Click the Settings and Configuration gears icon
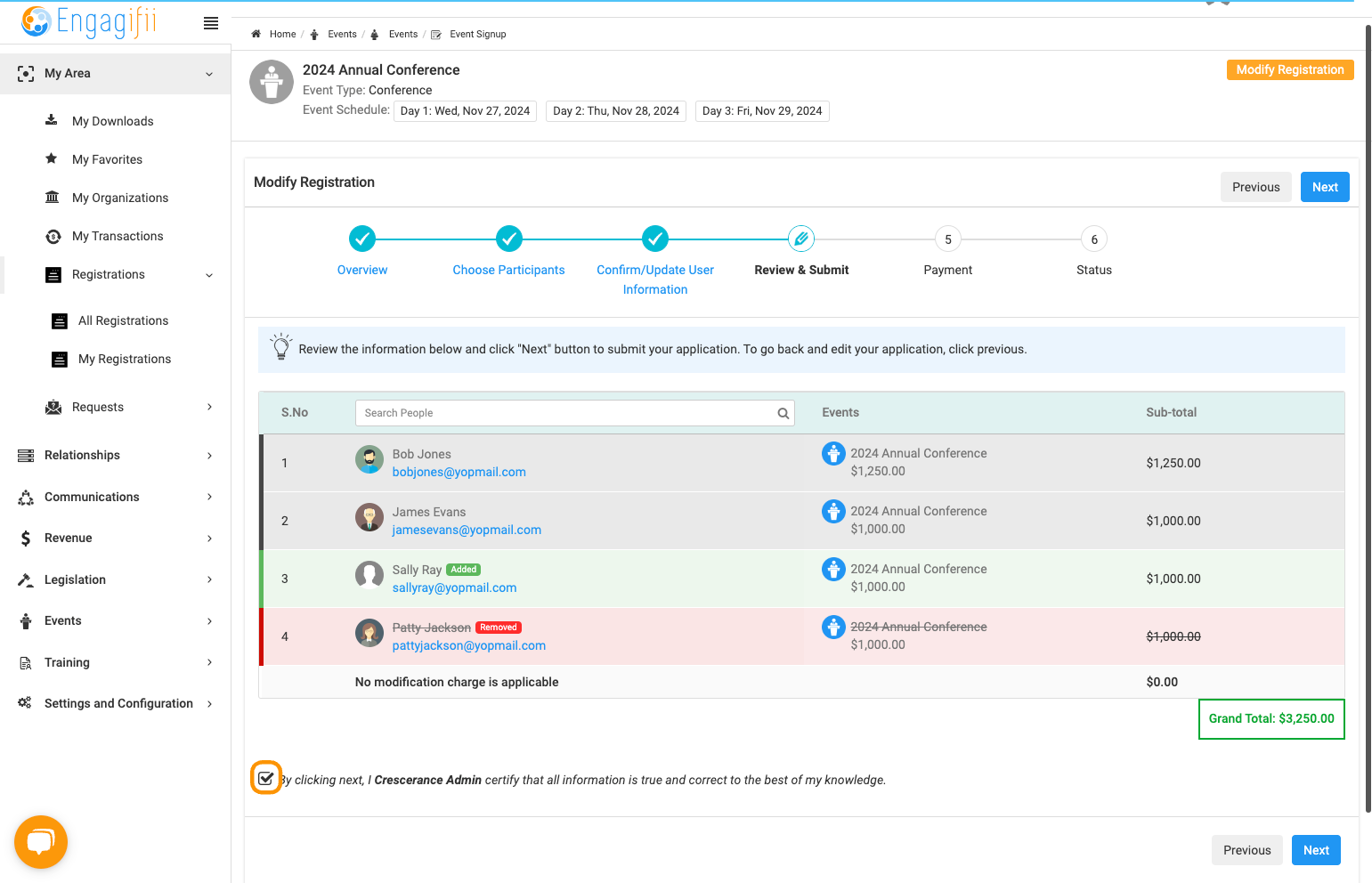The height and width of the screenshot is (883, 1372). tap(25, 702)
